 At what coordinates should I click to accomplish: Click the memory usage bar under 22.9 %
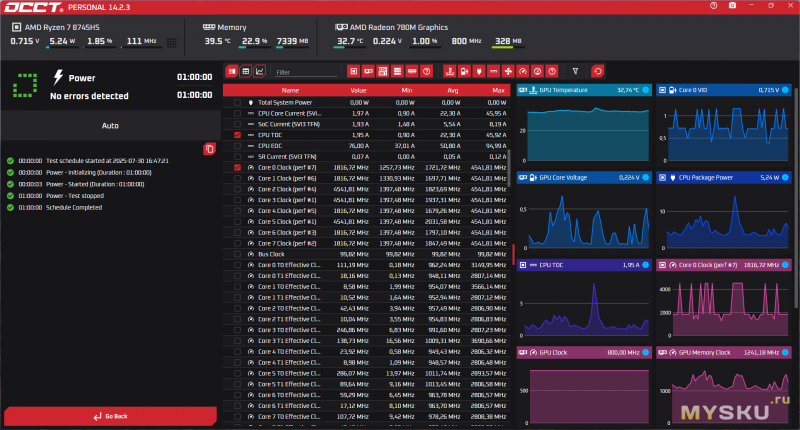254,47
